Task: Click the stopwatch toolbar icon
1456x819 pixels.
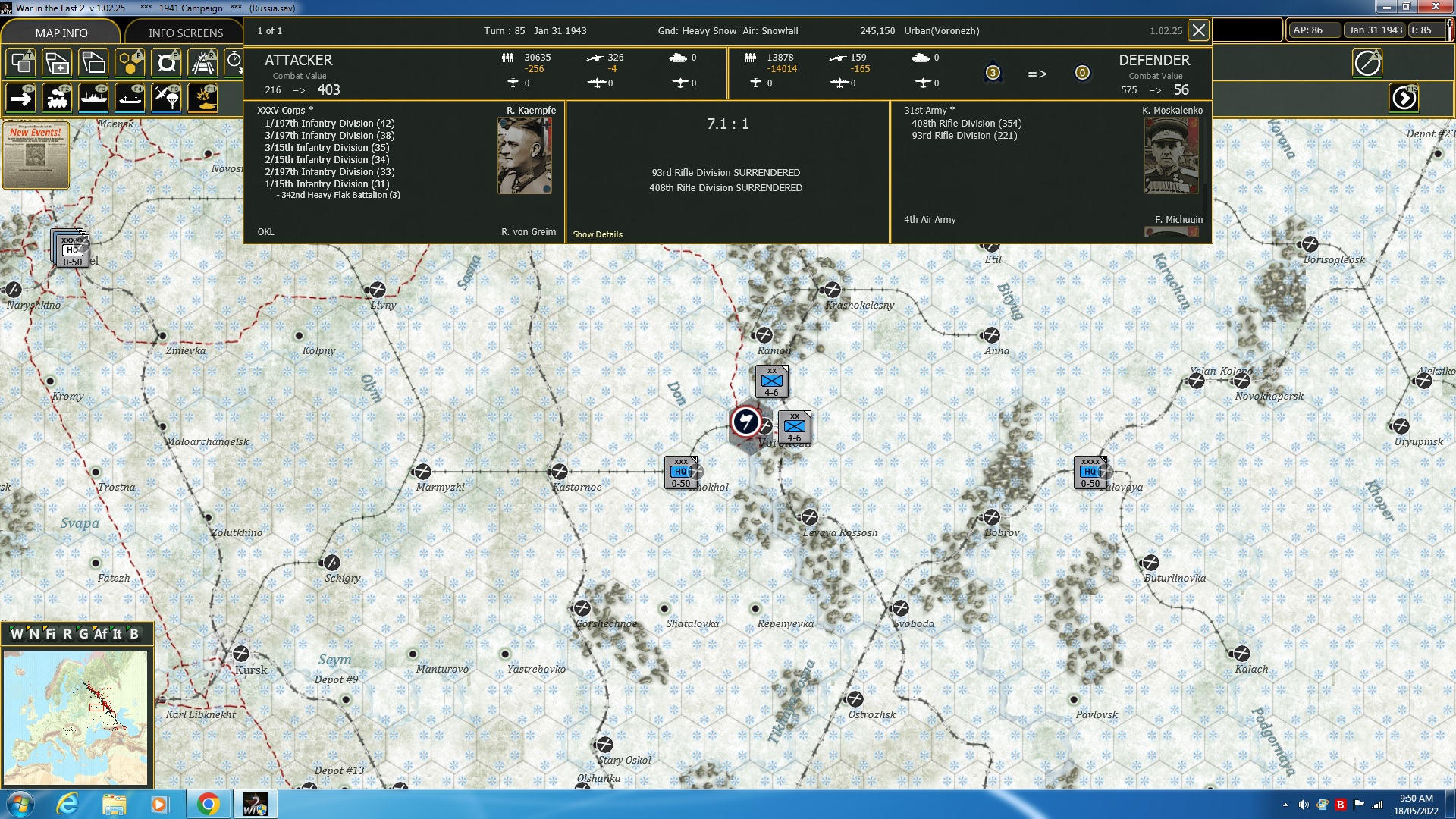Action: (x=234, y=63)
